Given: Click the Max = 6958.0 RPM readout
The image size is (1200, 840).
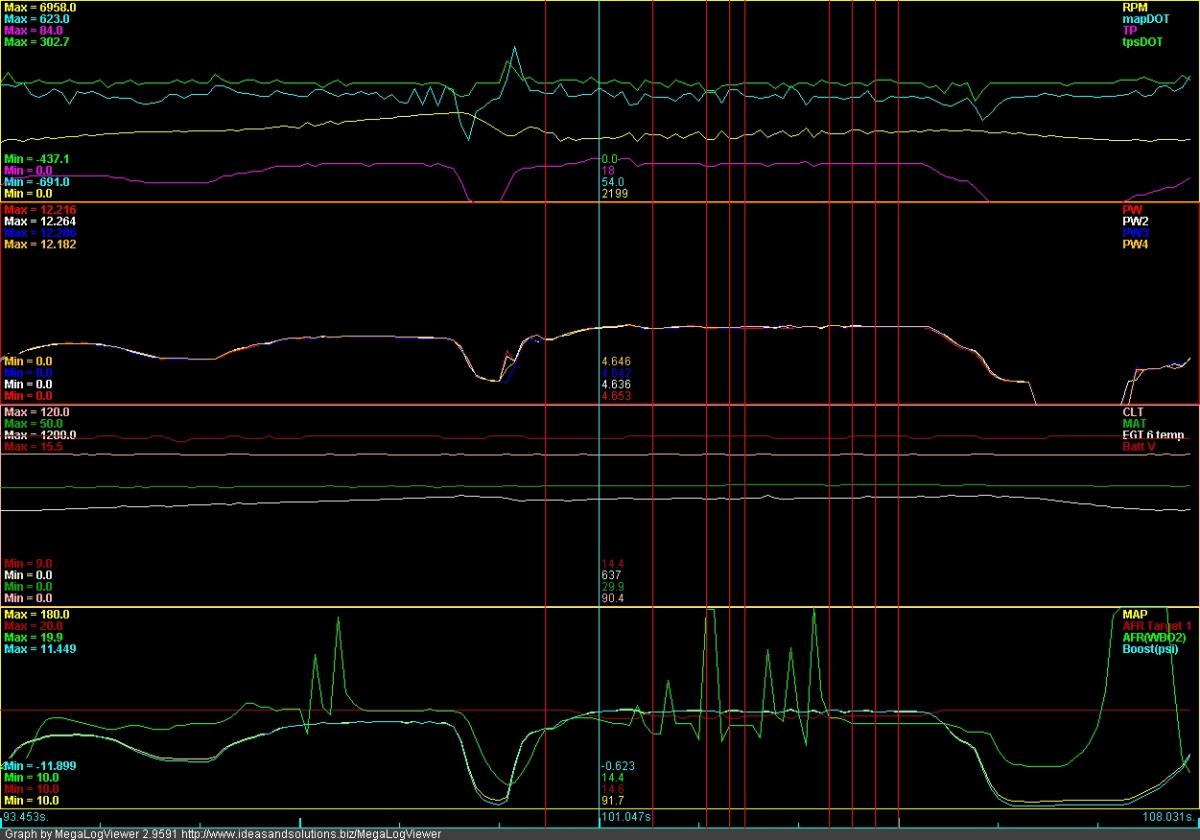Looking at the screenshot, I should click(x=39, y=7).
